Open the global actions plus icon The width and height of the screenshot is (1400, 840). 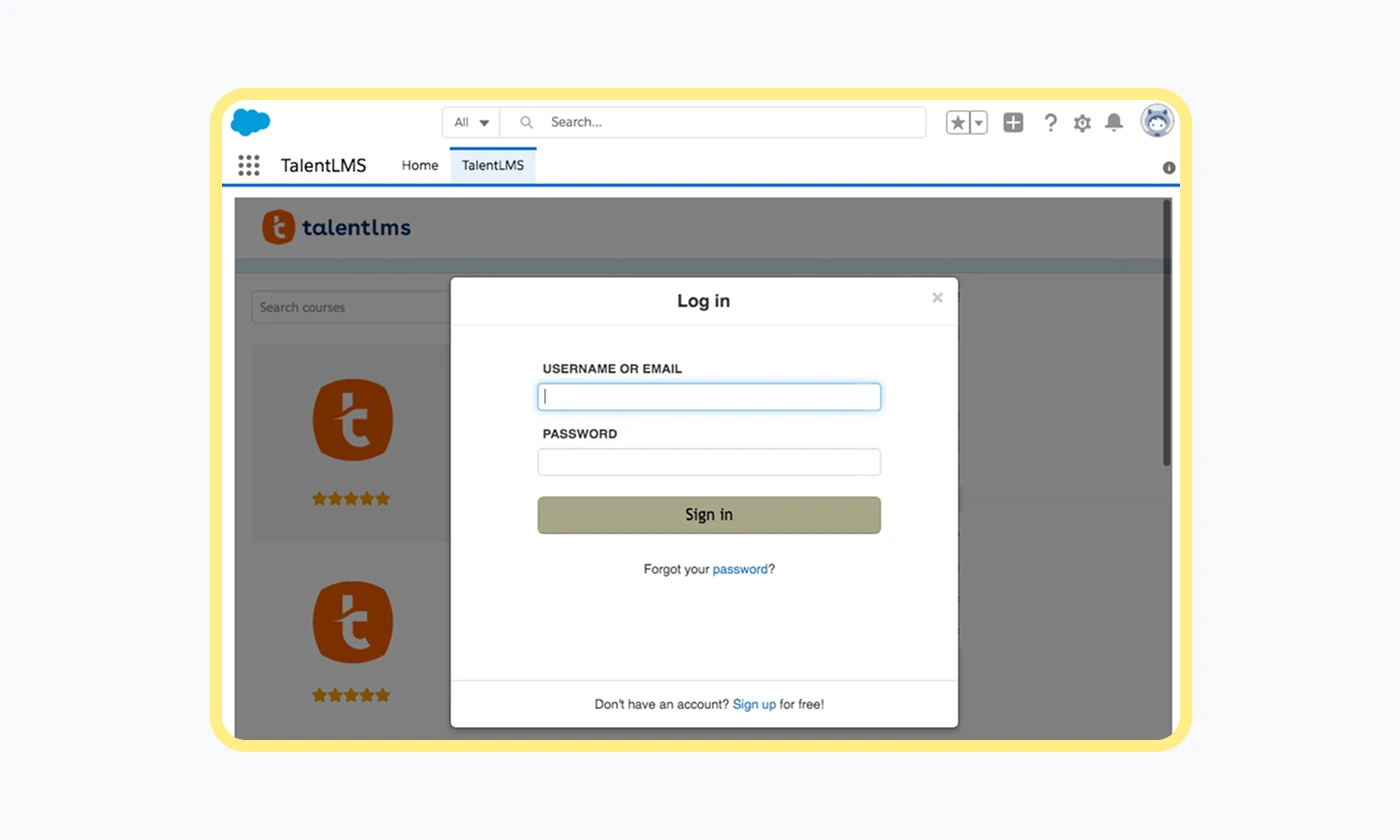tap(1013, 123)
